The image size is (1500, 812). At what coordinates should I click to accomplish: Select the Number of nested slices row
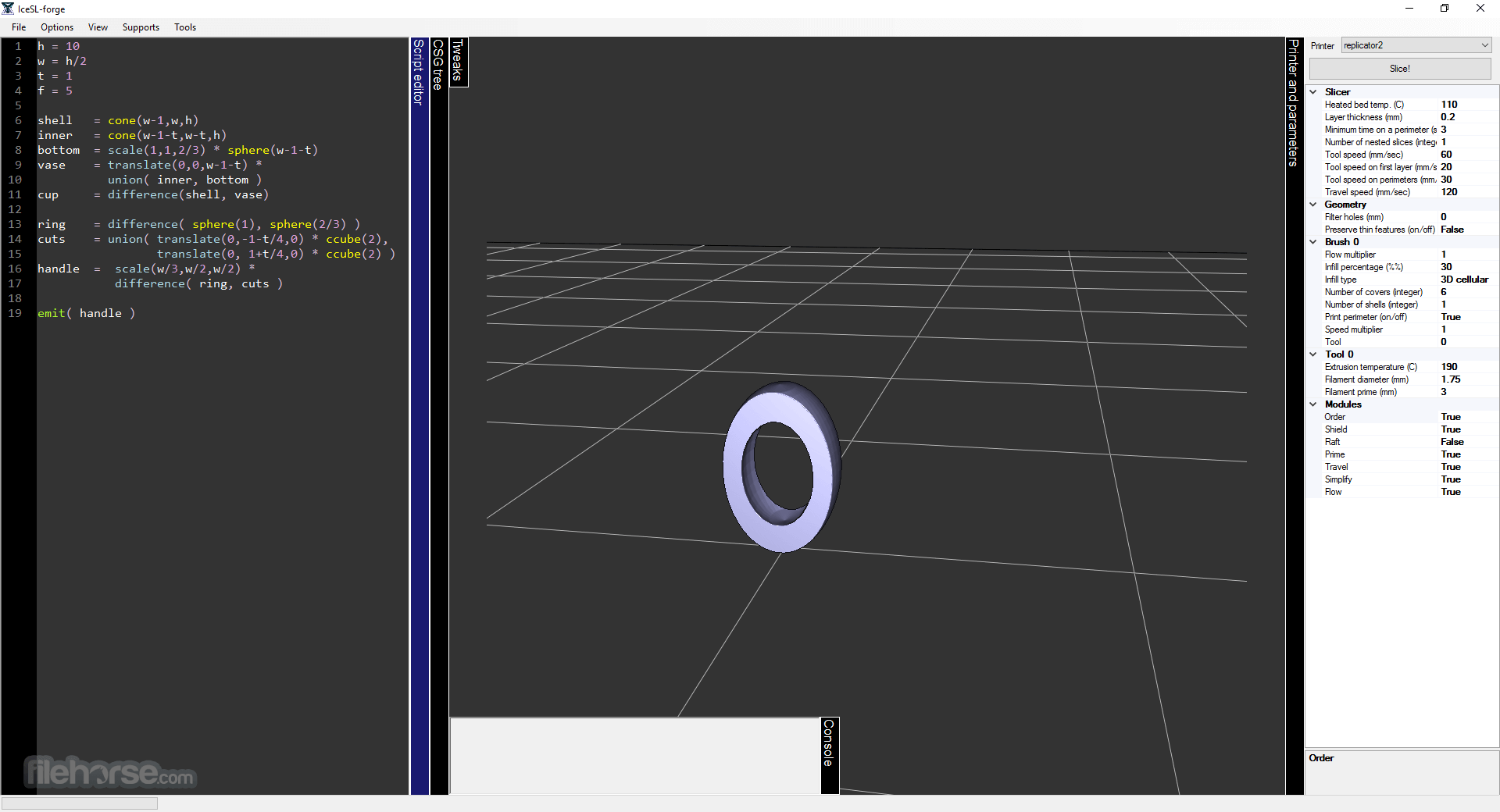(x=1402, y=142)
